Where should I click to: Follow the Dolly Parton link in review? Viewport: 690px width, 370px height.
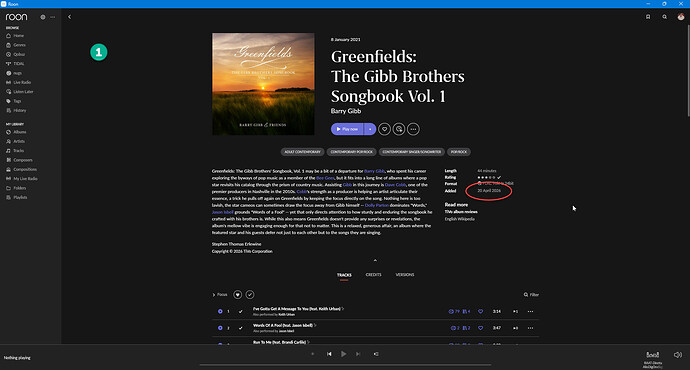pos(377,205)
